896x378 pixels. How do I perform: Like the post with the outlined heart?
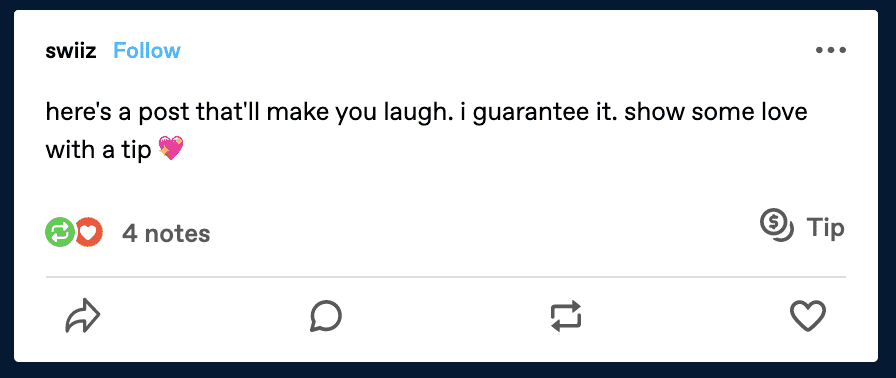pyautogui.click(x=807, y=316)
